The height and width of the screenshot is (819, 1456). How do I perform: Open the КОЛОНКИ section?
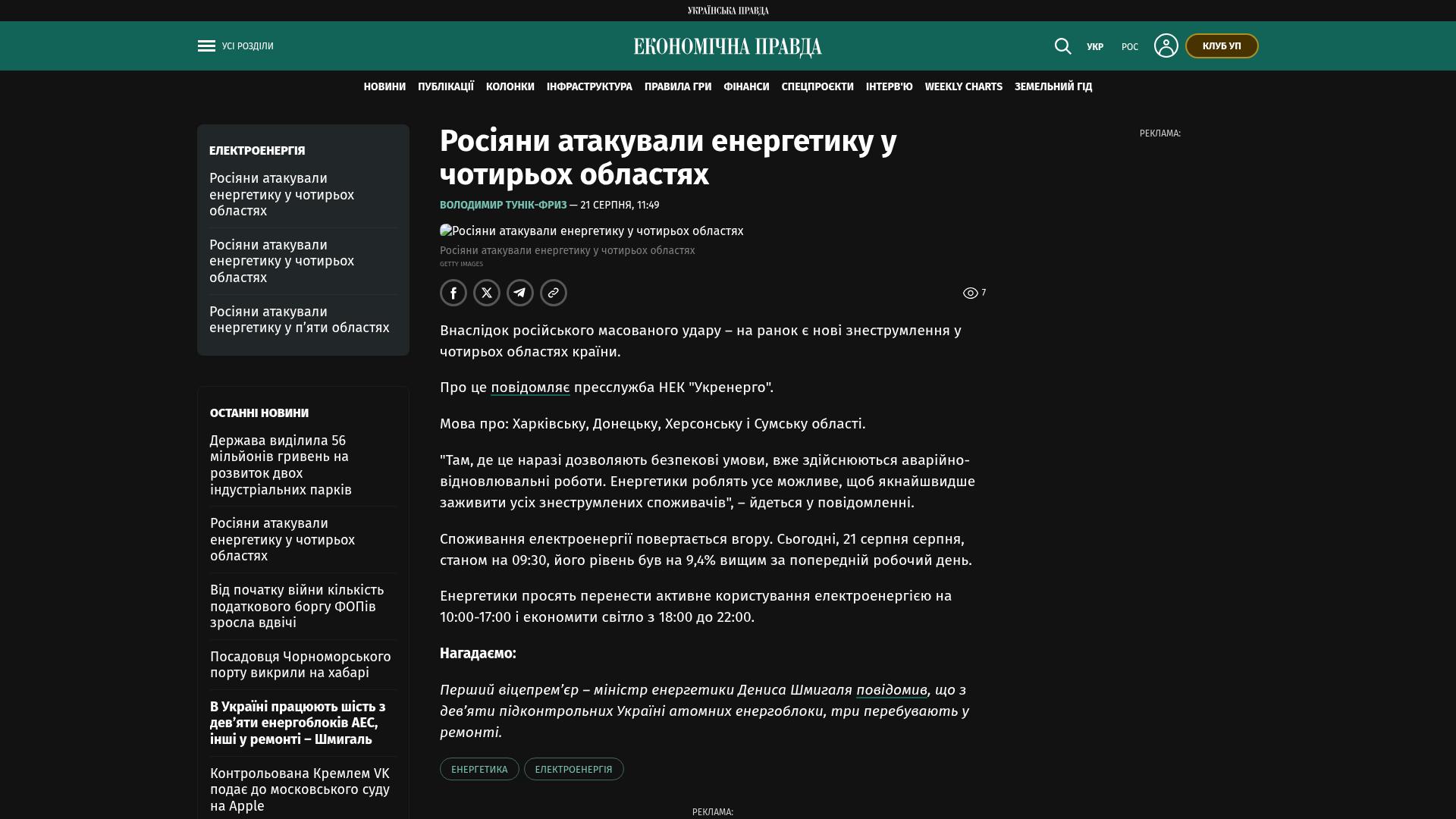point(510,87)
